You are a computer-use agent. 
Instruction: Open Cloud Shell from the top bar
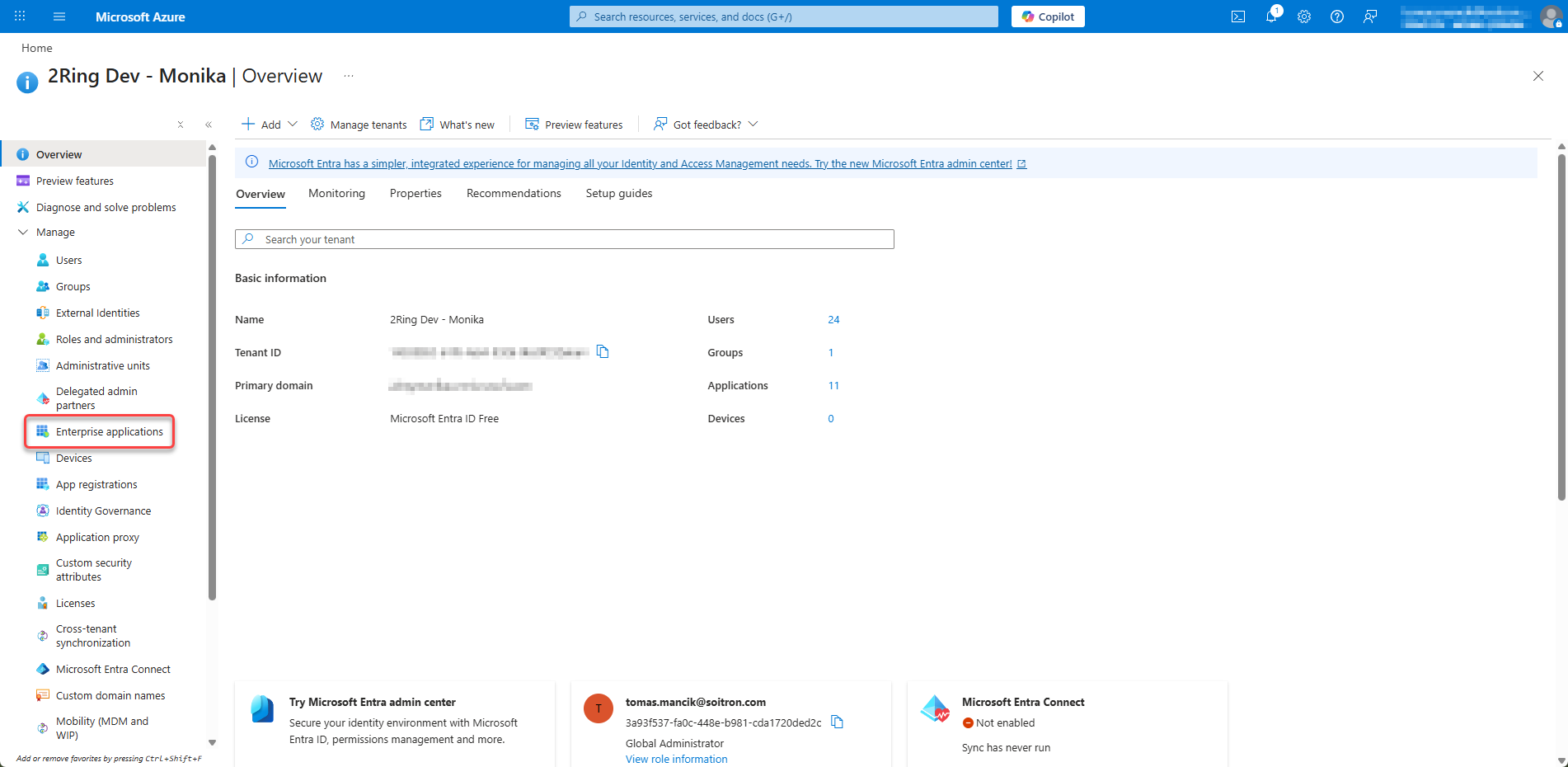1237,16
